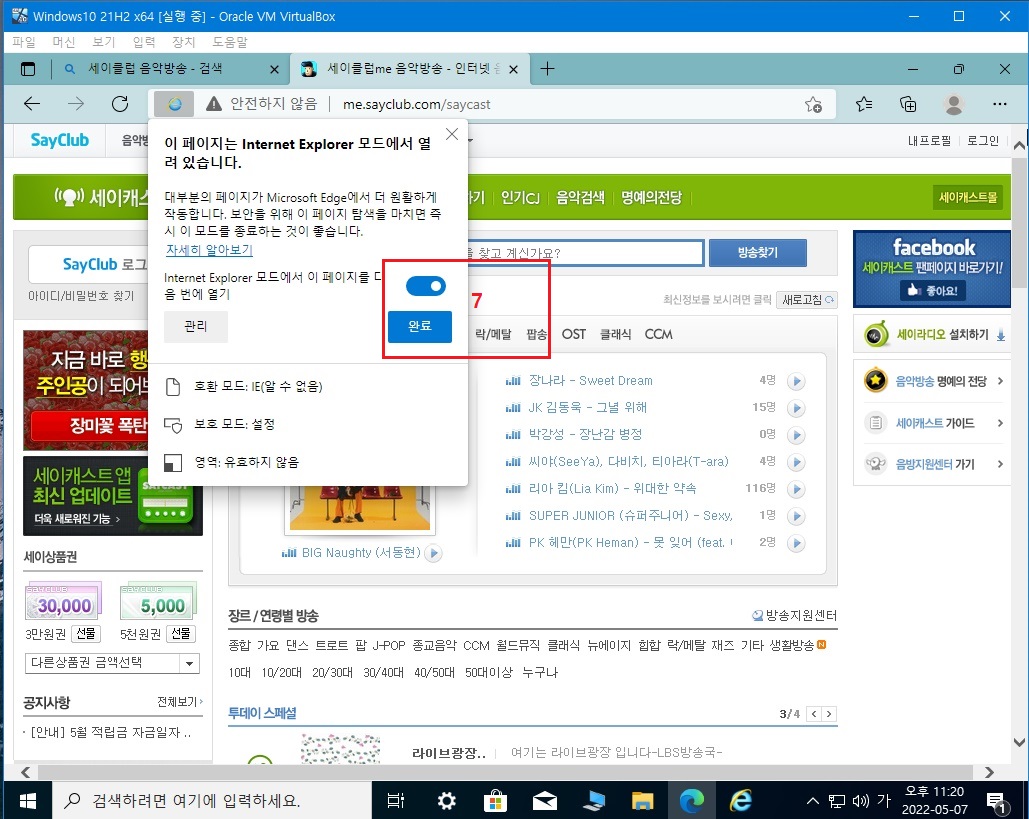Expand 음악방송 명예의 전당 chevron

(x=1000, y=381)
